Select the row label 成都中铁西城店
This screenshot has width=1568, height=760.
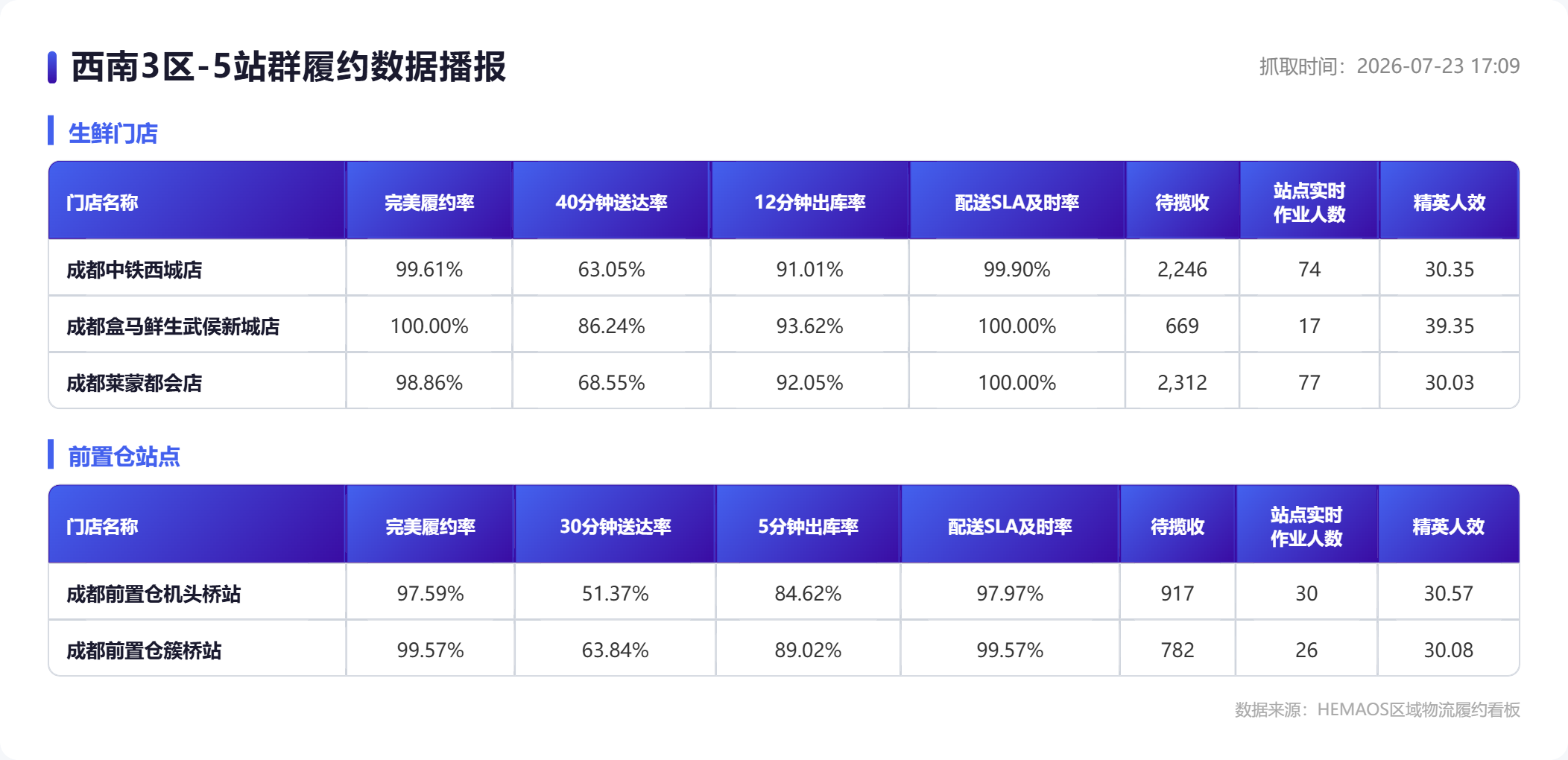(x=134, y=270)
